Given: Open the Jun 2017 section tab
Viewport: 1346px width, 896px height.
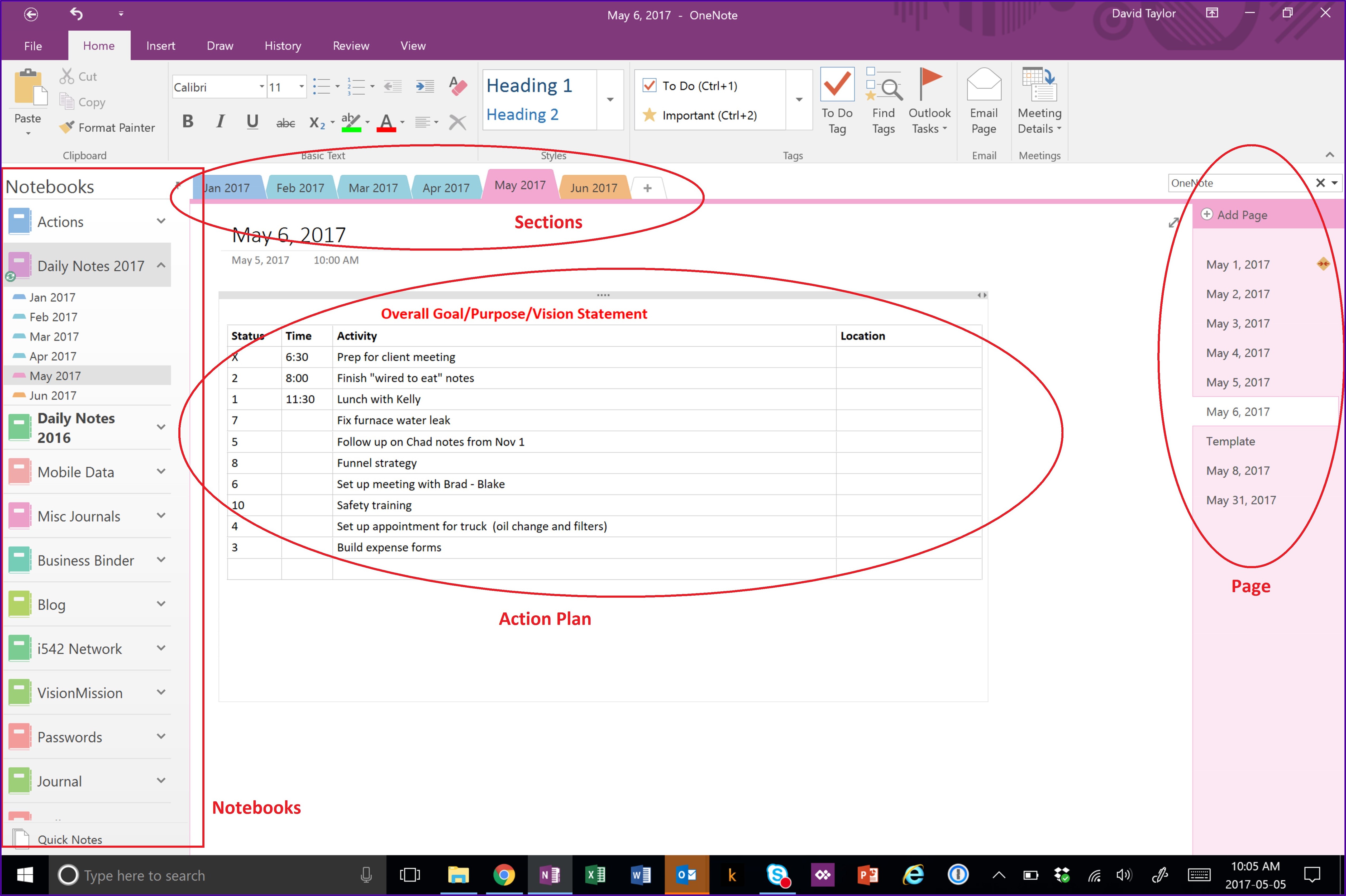Looking at the screenshot, I should click(593, 188).
